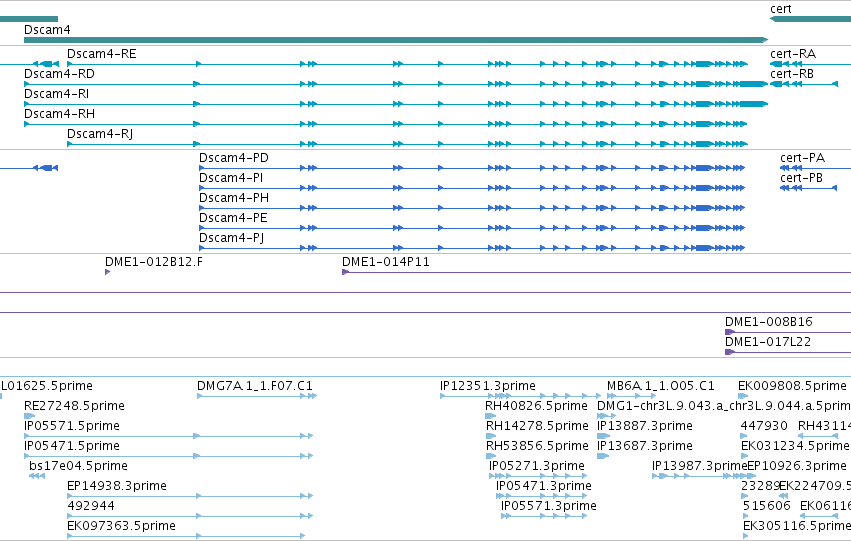Click DME1-012B12.F purple arrow glyph
851x541 pixels.
(107, 272)
